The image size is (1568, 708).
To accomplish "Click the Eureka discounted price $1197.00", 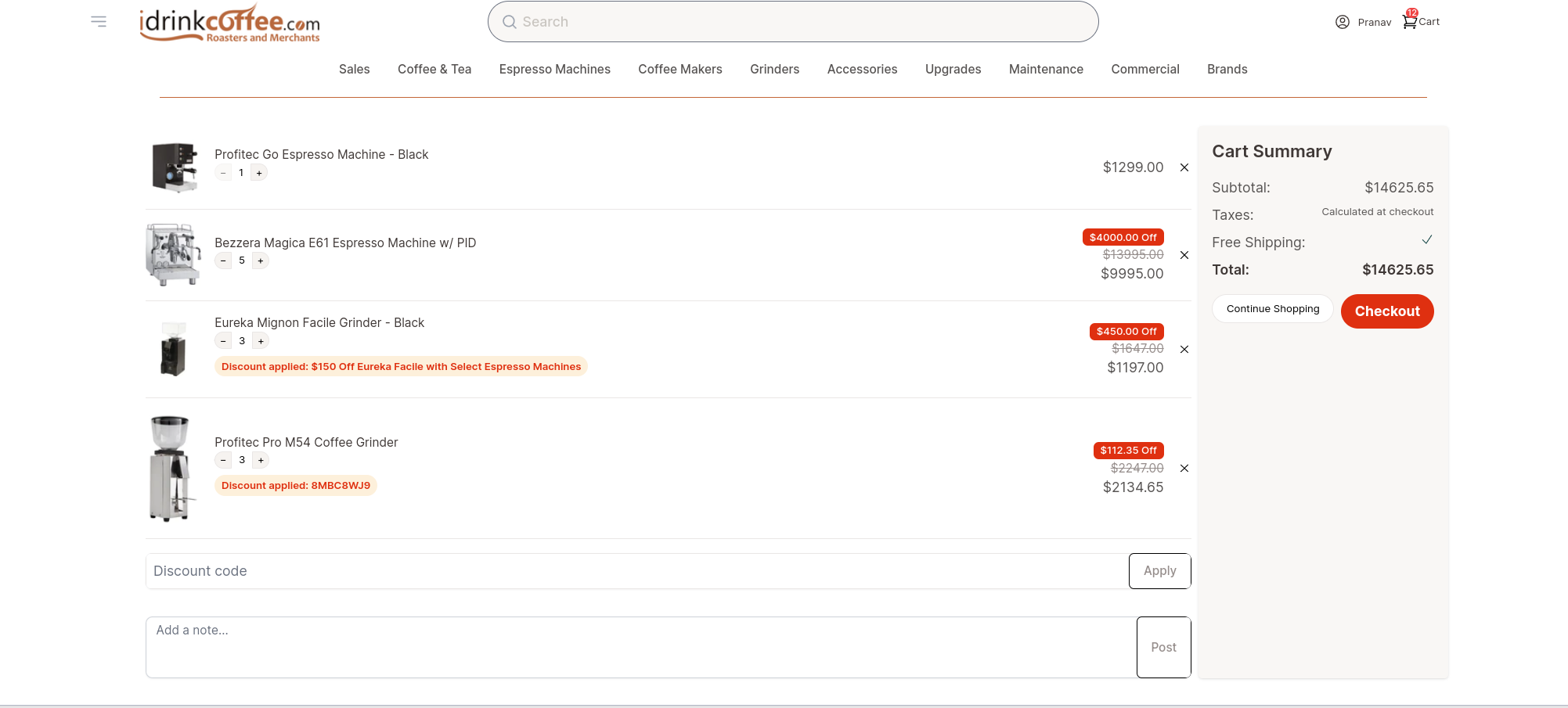I will [x=1135, y=368].
